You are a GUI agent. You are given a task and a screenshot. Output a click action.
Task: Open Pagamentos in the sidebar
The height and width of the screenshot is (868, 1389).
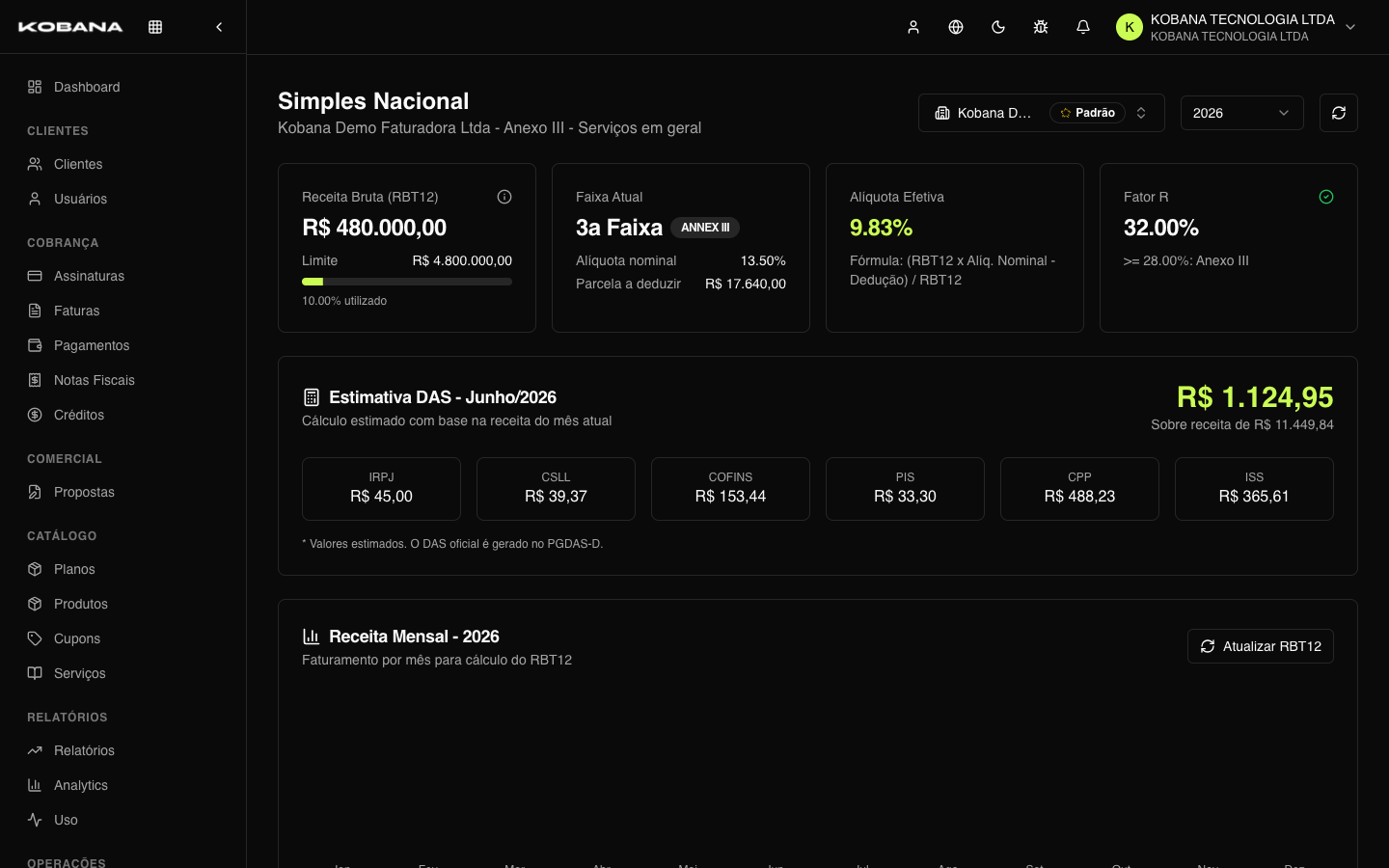coord(123,345)
